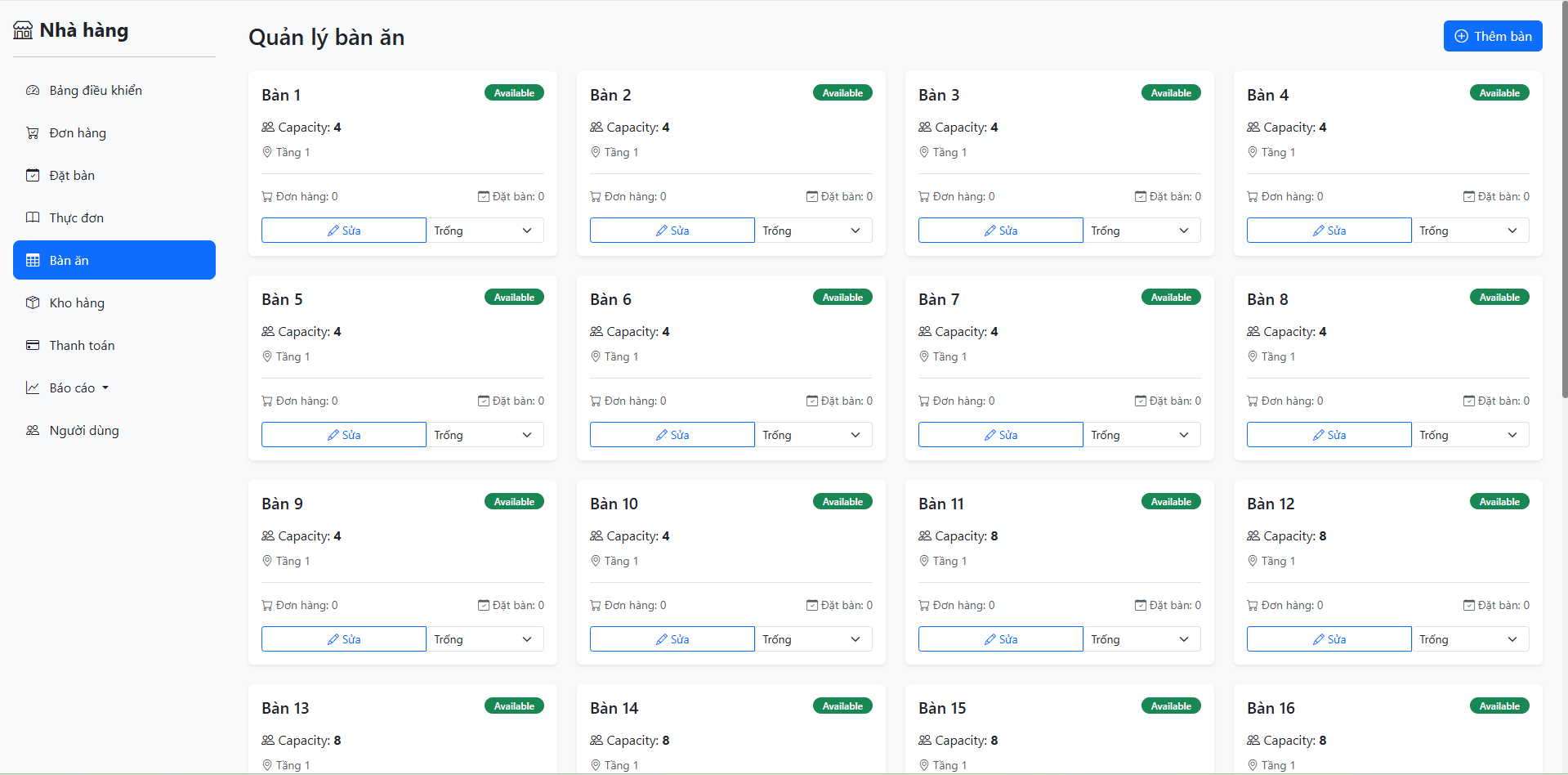
Task: Click Sửa button for Bàn 4
Action: [x=1329, y=231]
